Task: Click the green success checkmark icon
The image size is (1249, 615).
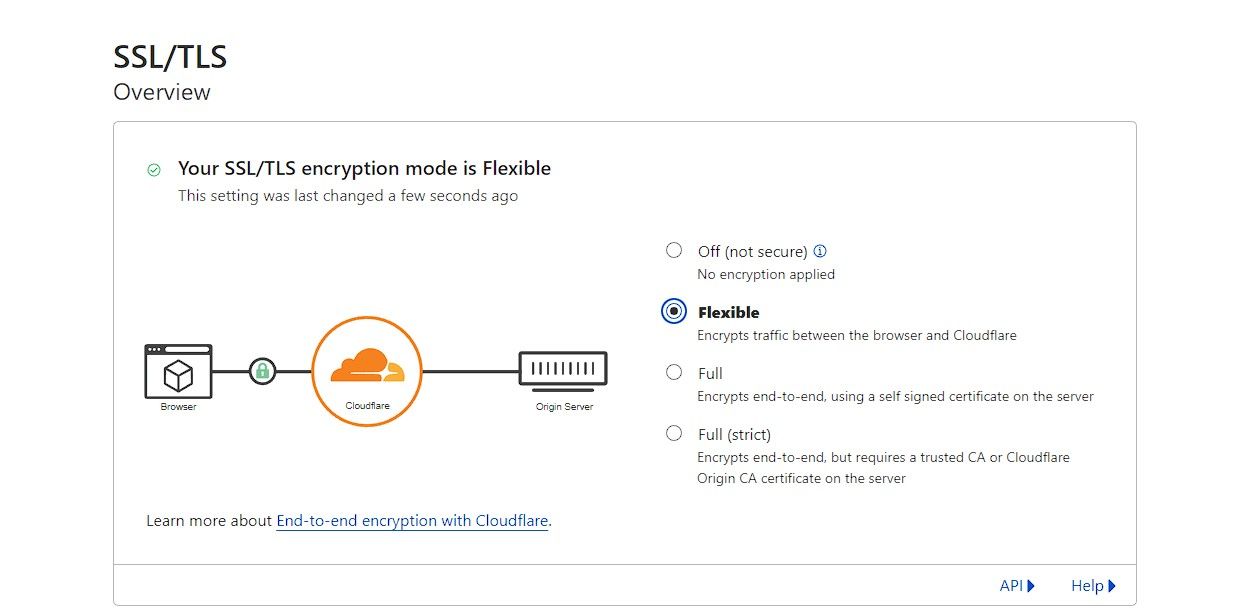Action: (x=154, y=170)
